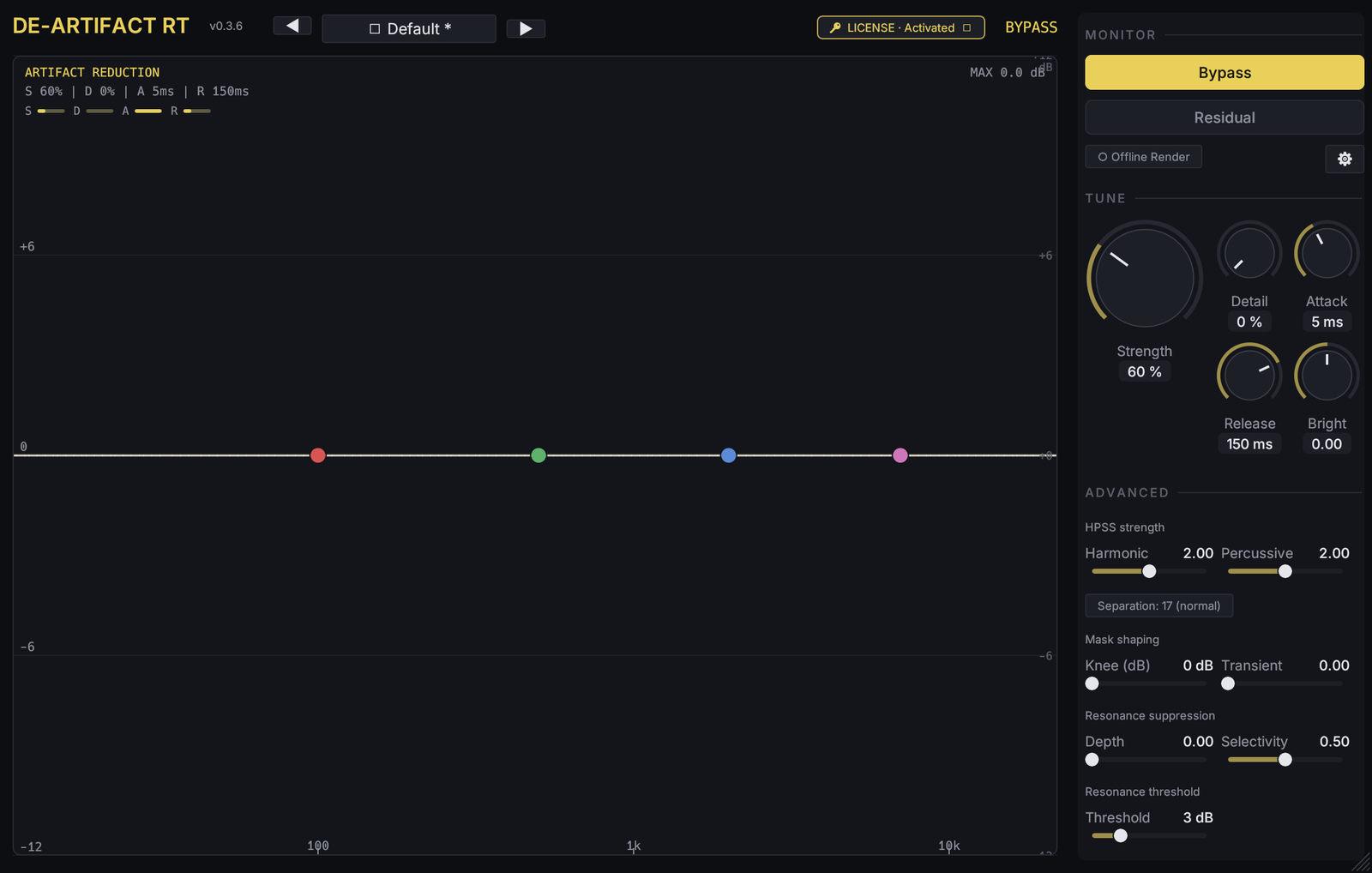Click the resonance Depth slider handle

pos(1092,760)
